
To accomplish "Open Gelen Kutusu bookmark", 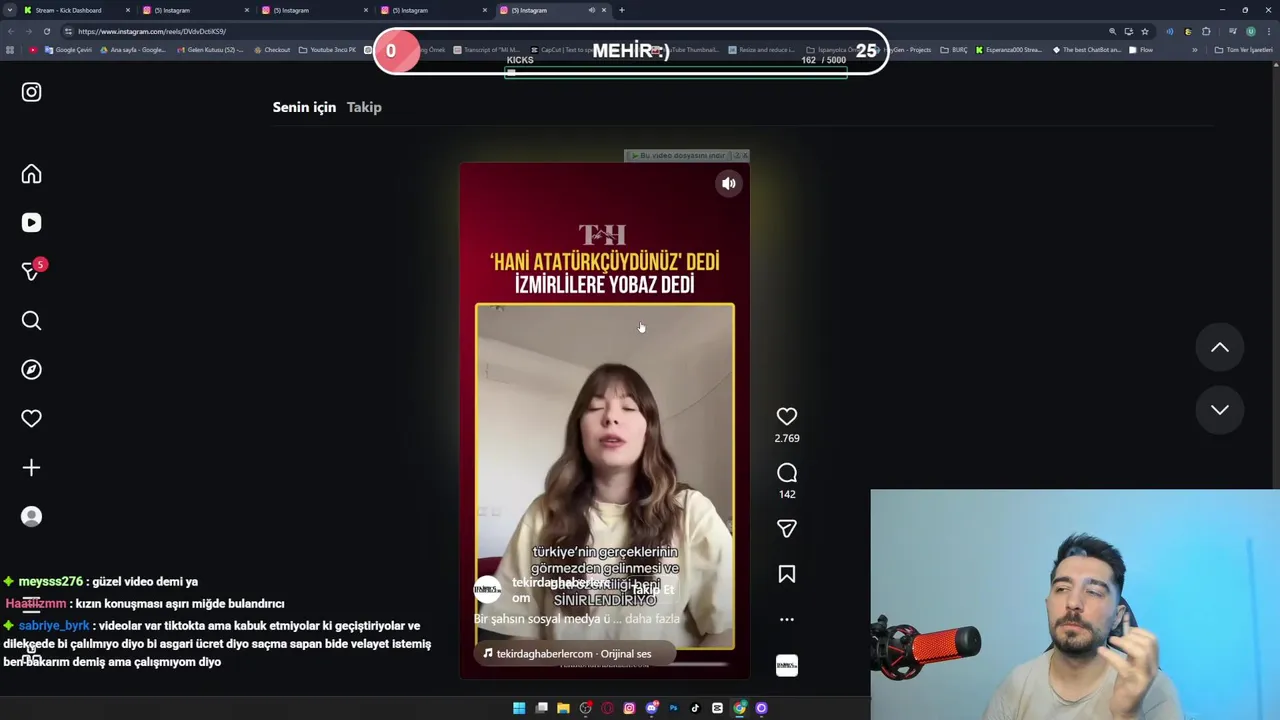I will (x=210, y=50).
